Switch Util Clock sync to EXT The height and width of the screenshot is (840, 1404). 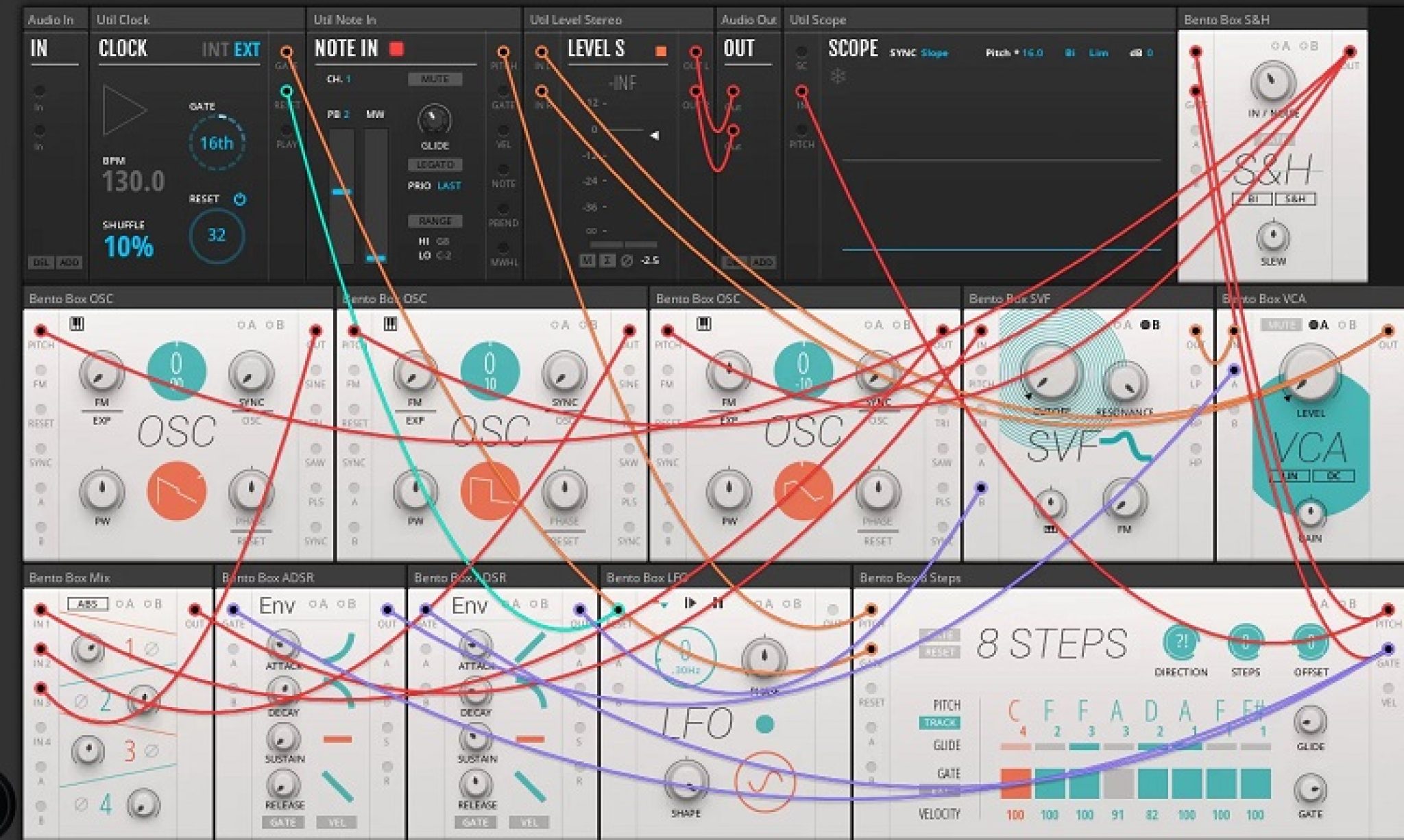click(x=250, y=49)
